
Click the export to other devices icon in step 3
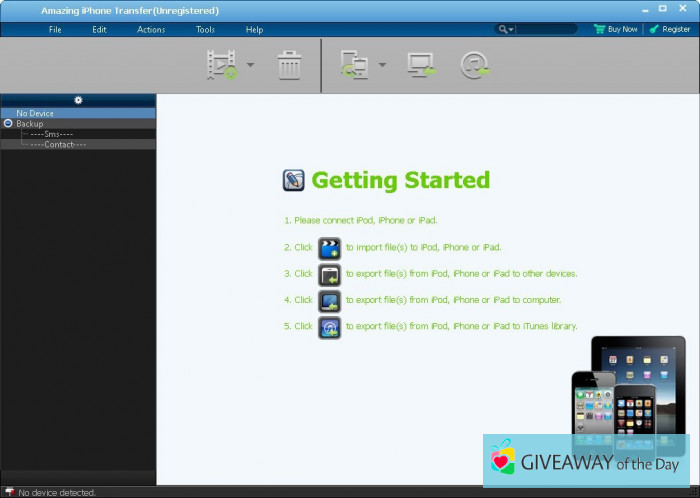(329, 274)
